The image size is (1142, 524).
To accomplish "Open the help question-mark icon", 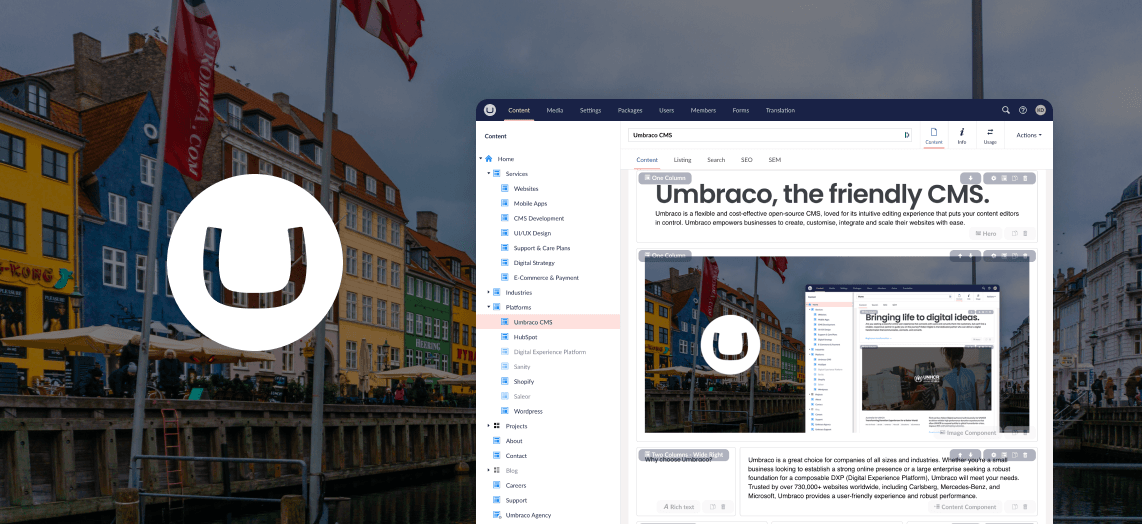I will click(x=1023, y=110).
